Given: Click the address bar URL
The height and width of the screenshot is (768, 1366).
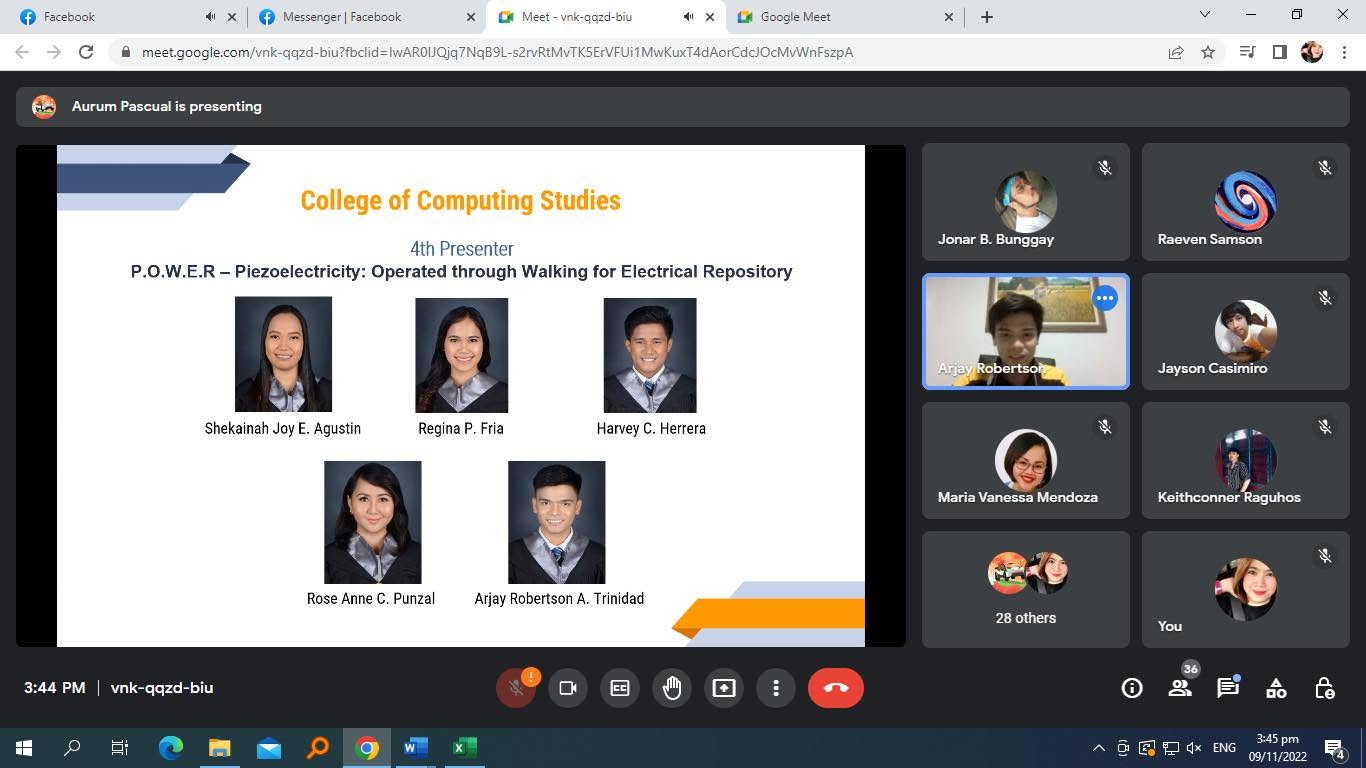Looking at the screenshot, I should pos(497,52).
